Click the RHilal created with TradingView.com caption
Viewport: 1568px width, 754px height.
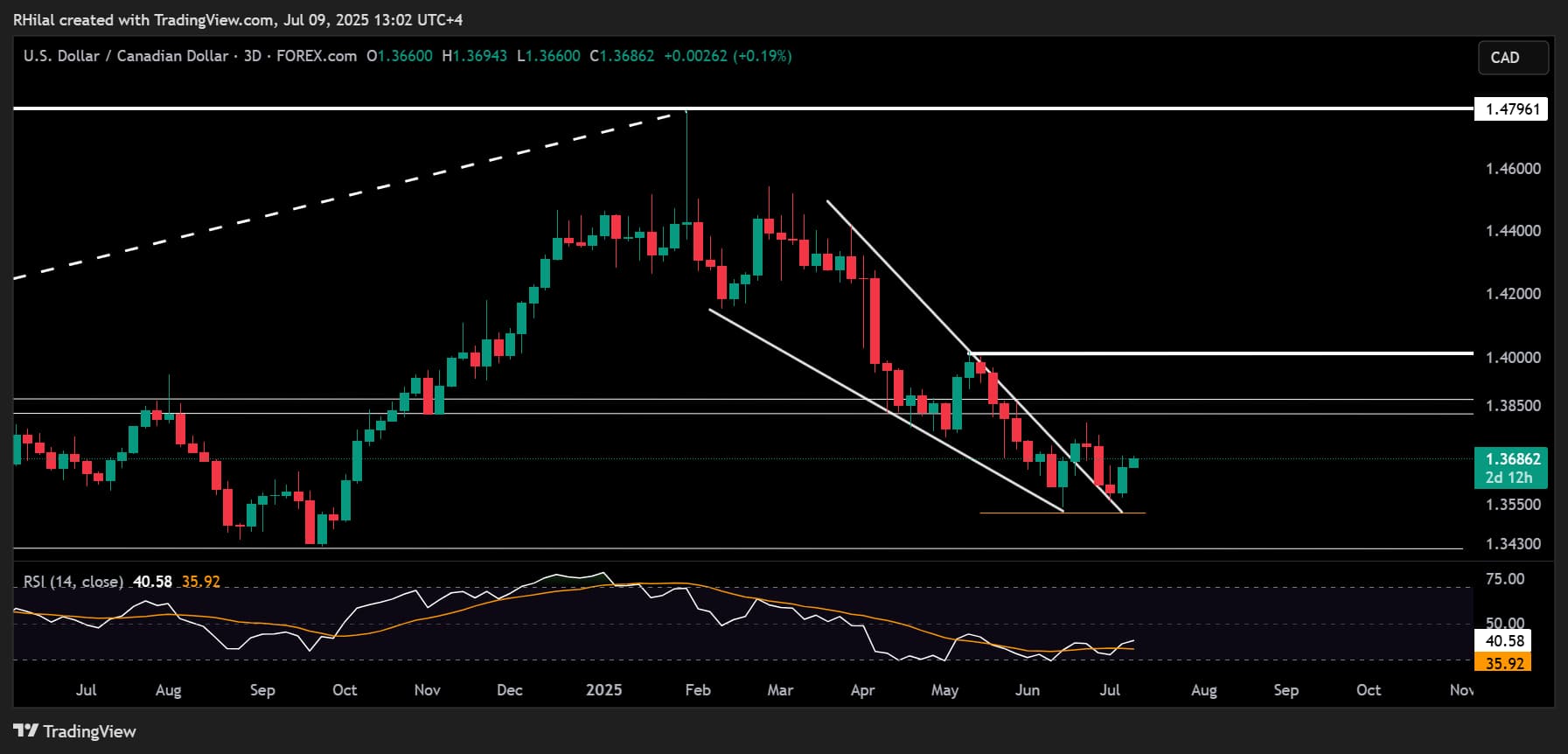(238, 19)
